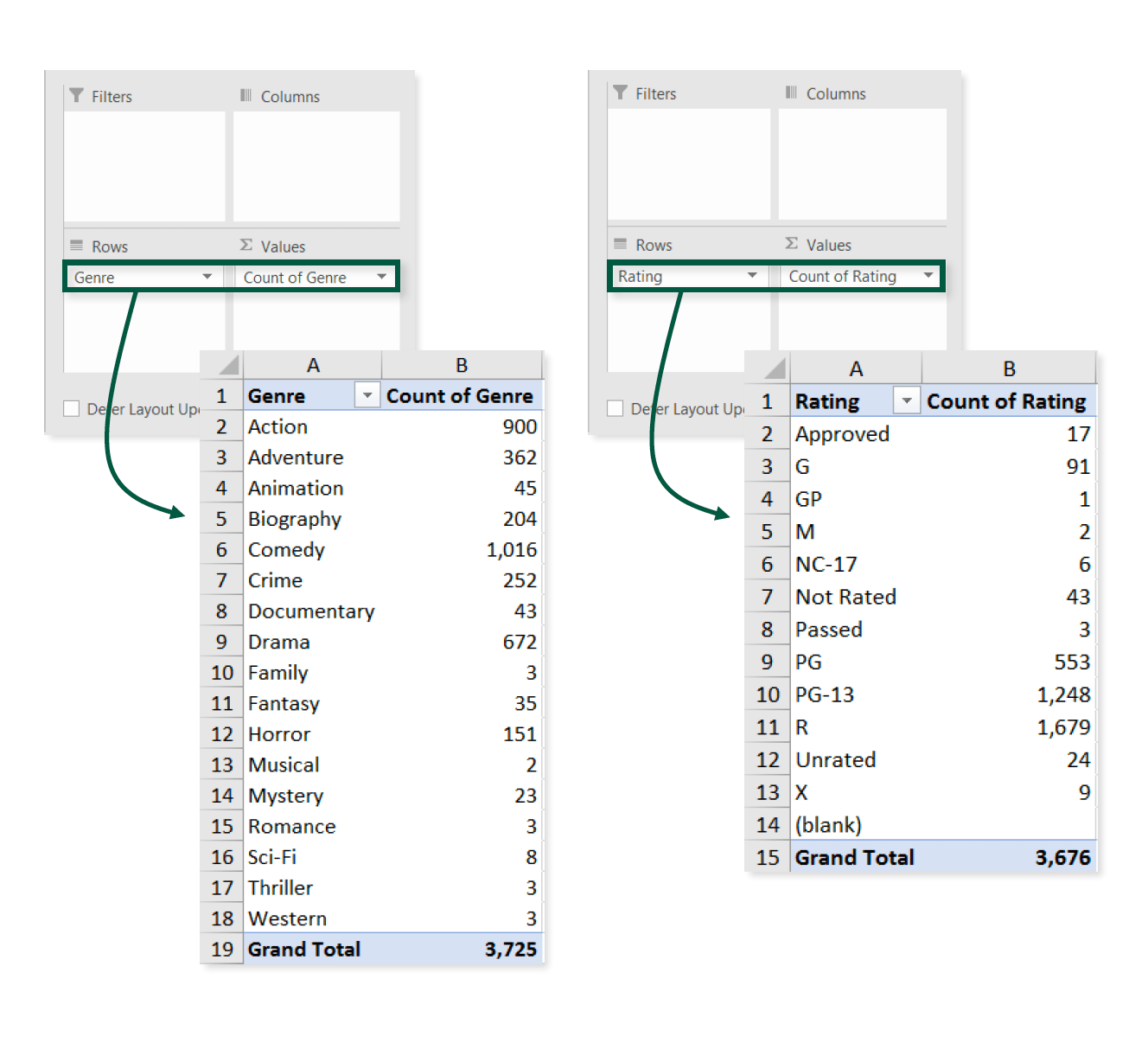Click the Filters funnel icon in the left pane

tap(76, 96)
